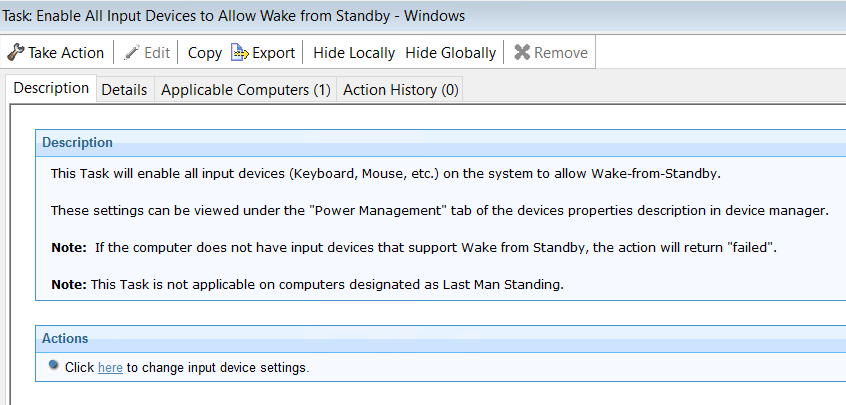The width and height of the screenshot is (846, 405).
Task: Hide this task locally
Action: click(x=354, y=53)
